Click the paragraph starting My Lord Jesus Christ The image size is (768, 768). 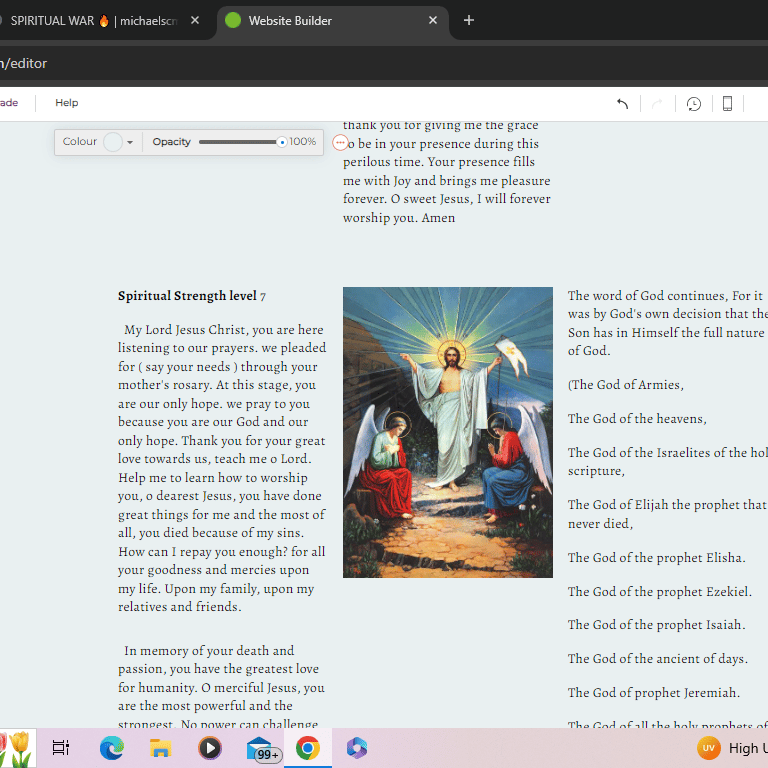pyautogui.click(x=222, y=468)
